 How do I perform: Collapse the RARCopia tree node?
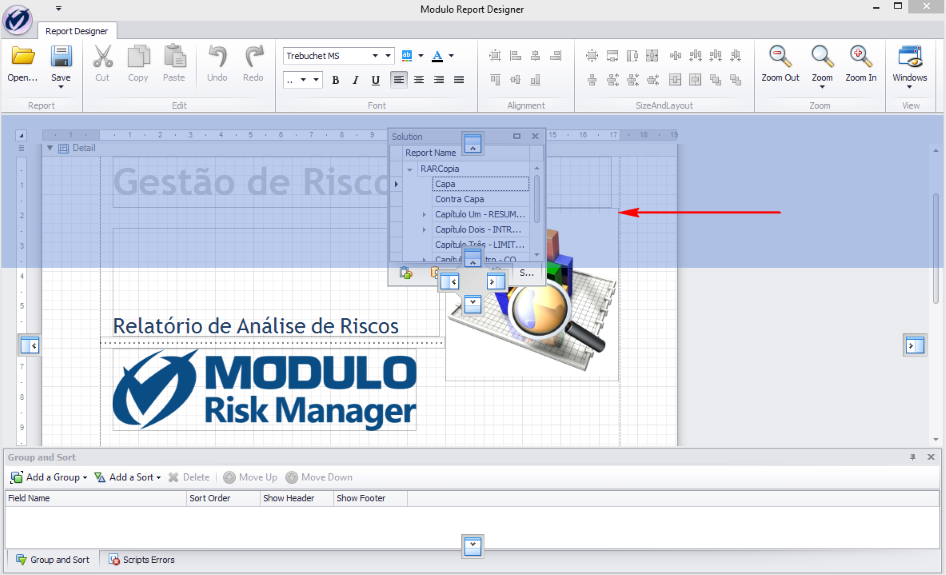coord(410,170)
